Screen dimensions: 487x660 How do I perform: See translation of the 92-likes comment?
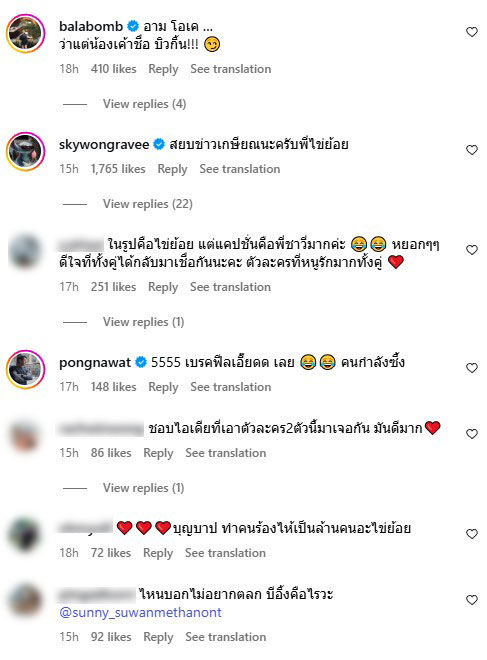[226, 637]
